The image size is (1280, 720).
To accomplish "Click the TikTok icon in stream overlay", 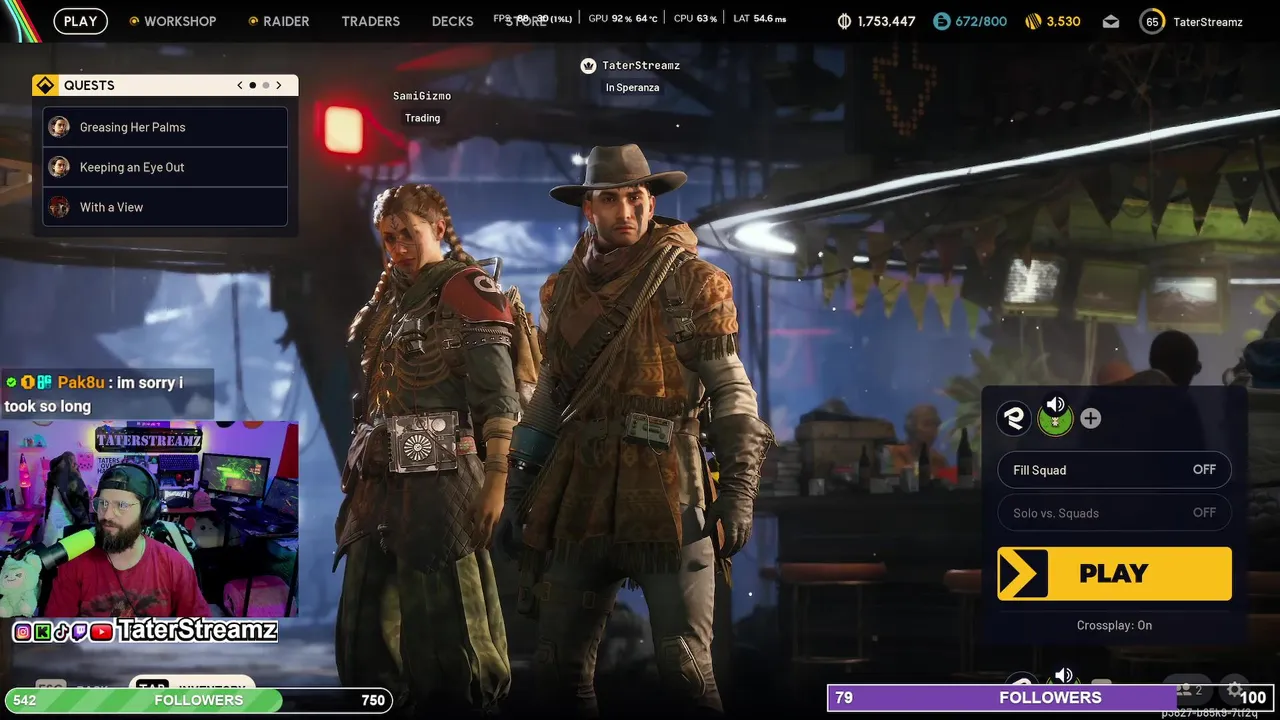I will click(x=61, y=632).
